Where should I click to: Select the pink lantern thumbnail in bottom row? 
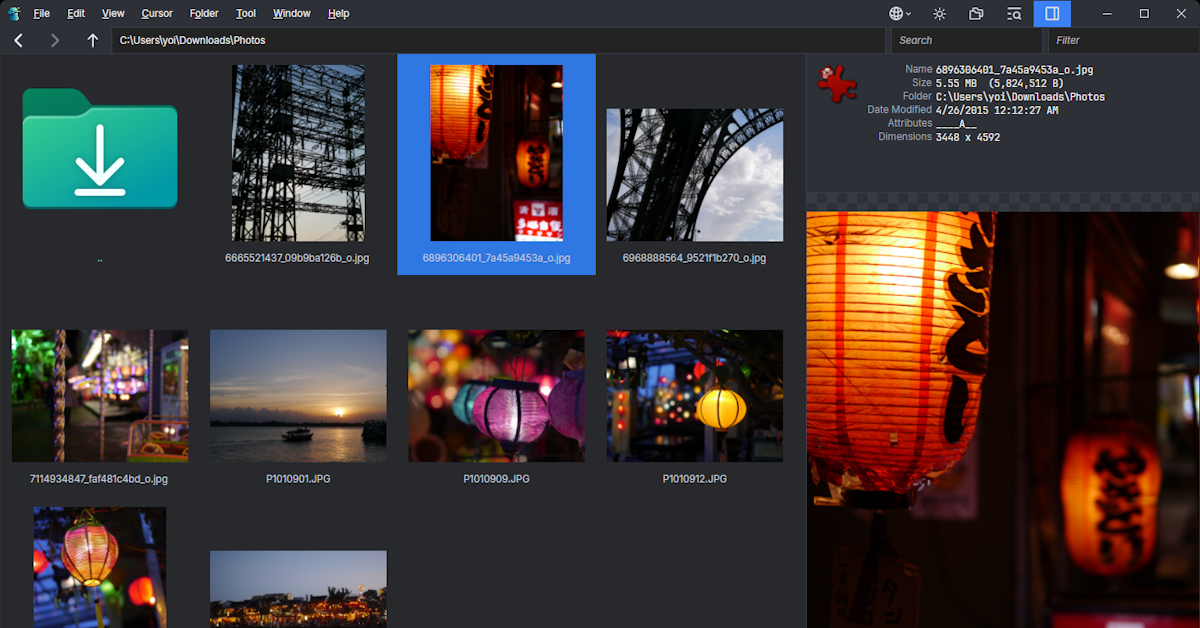[100, 567]
